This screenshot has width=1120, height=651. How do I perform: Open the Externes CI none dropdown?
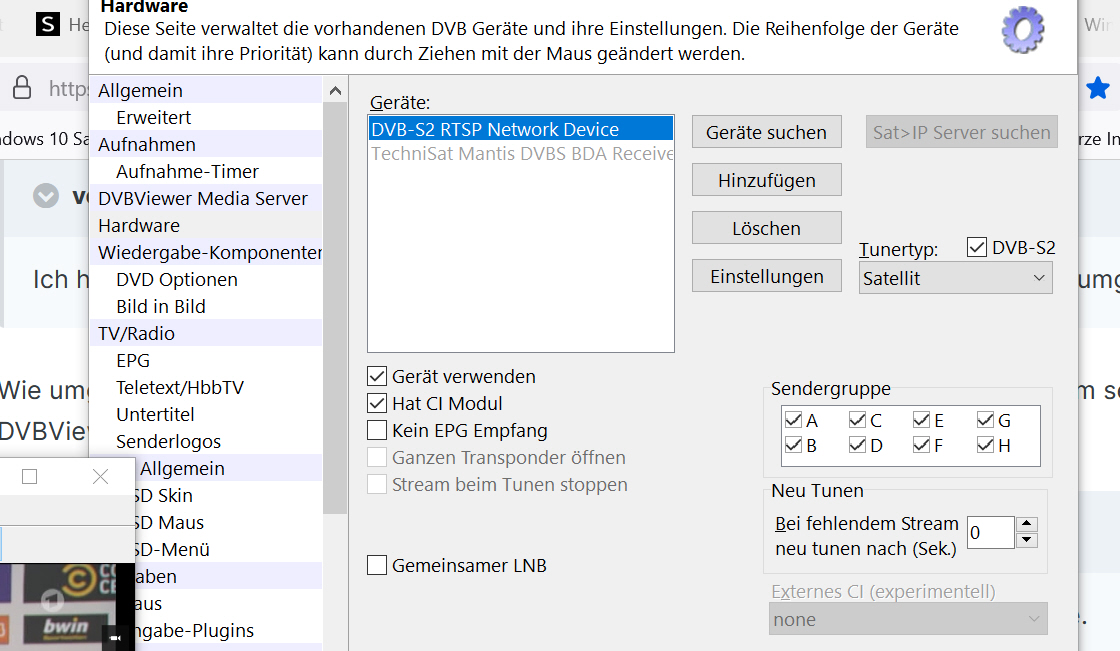point(909,619)
